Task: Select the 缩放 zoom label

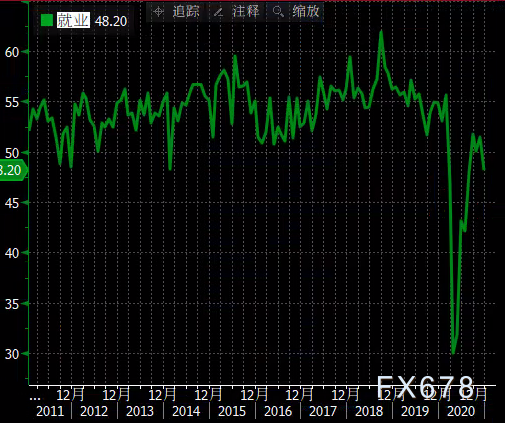Action: click(306, 12)
